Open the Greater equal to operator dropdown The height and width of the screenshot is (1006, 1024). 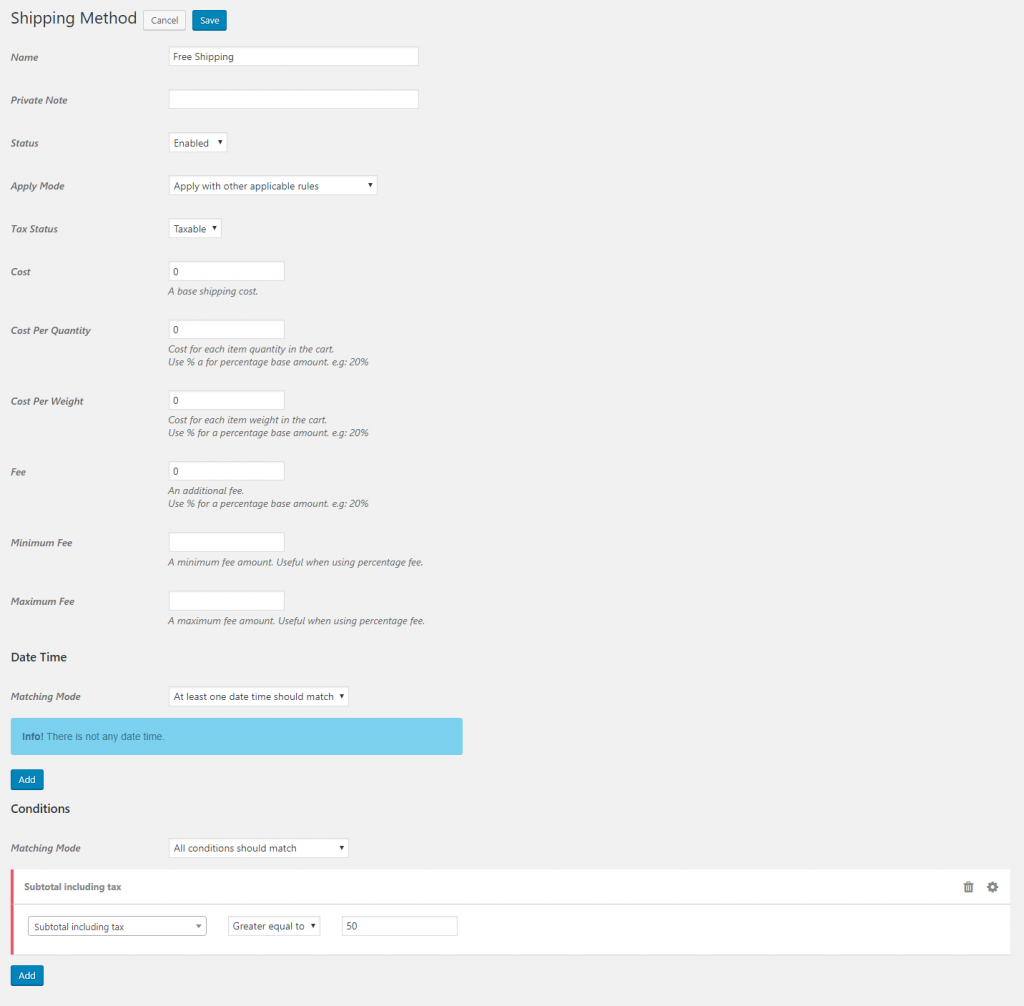click(274, 926)
